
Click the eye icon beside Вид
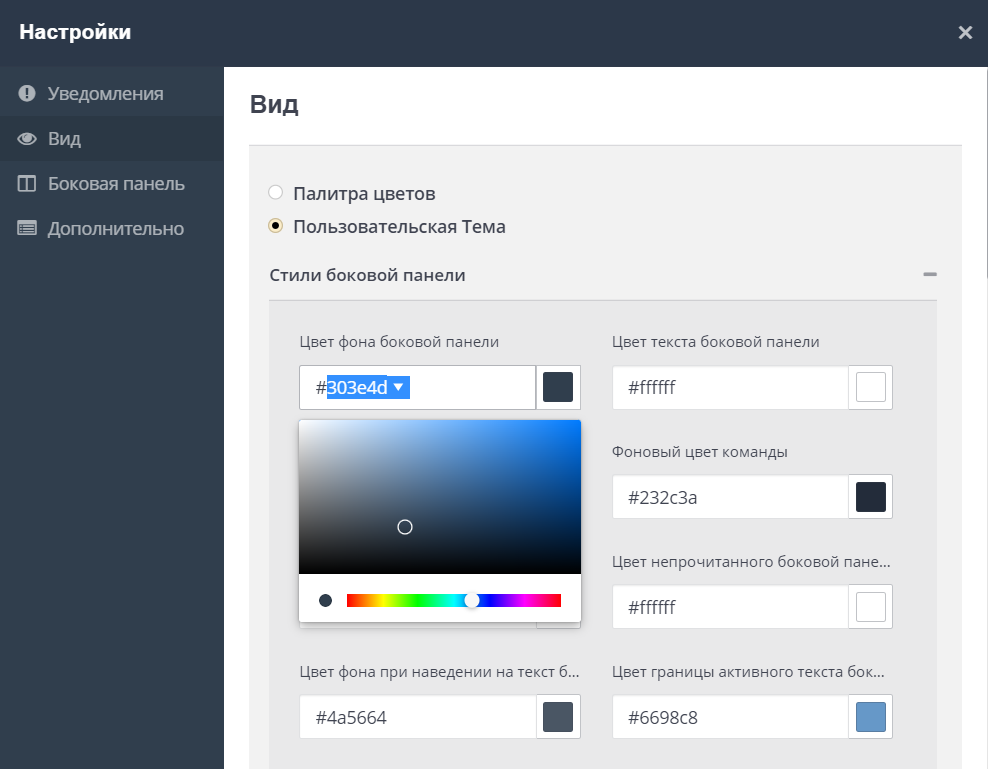pyautogui.click(x=27, y=139)
